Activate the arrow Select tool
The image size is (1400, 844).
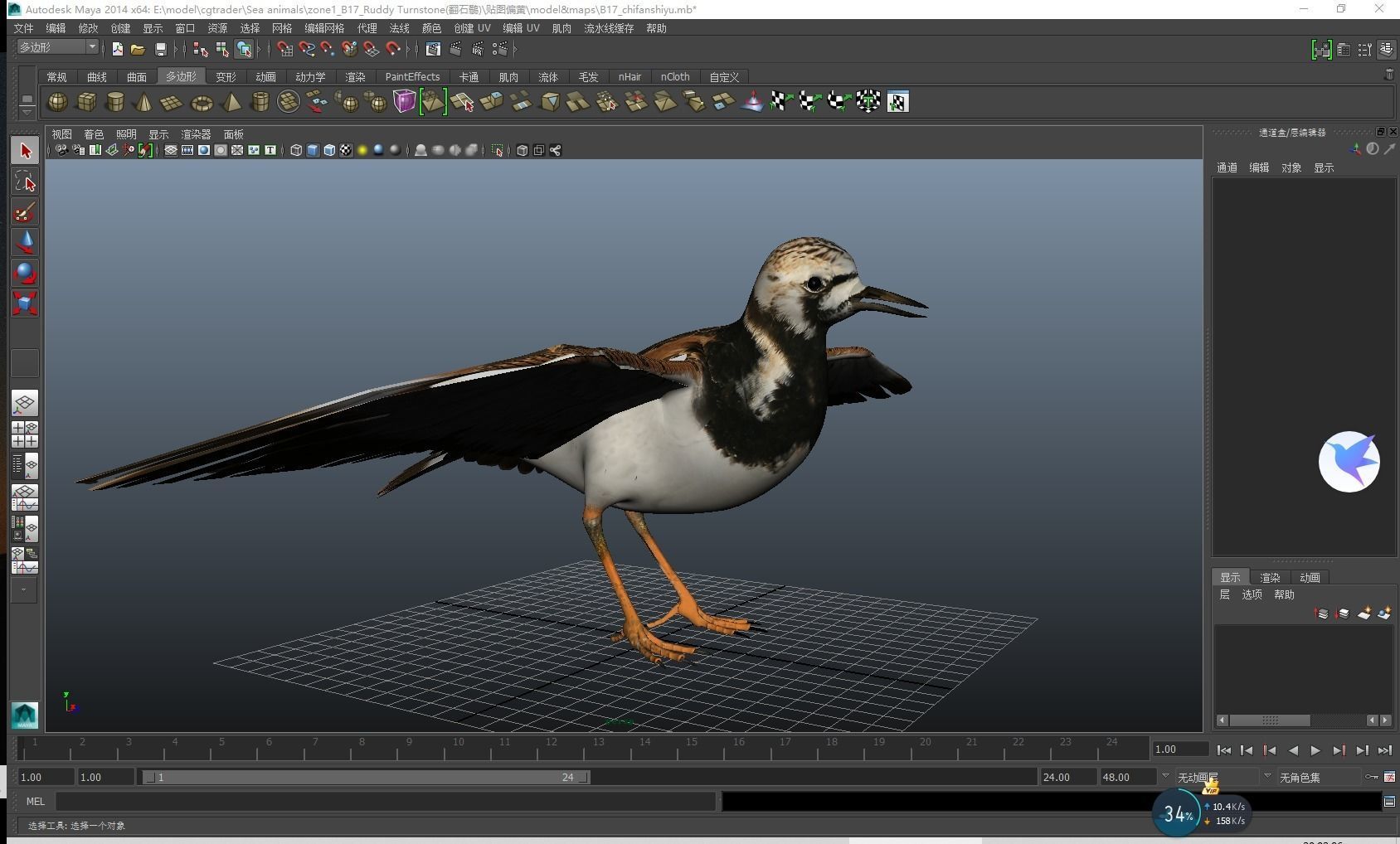(x=25, y=151)
